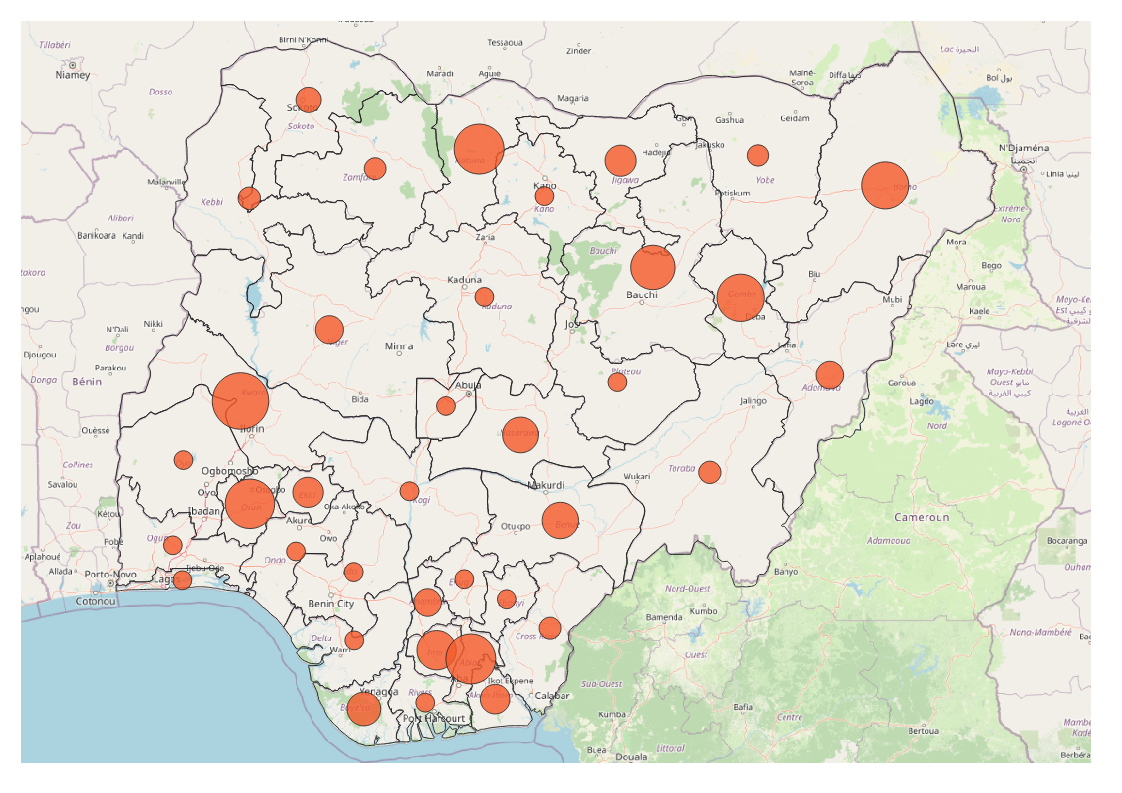This screenshot has height=793, width=1122.
Task: Click the Abia state bubble near Aba
Action: pos(472,659)
